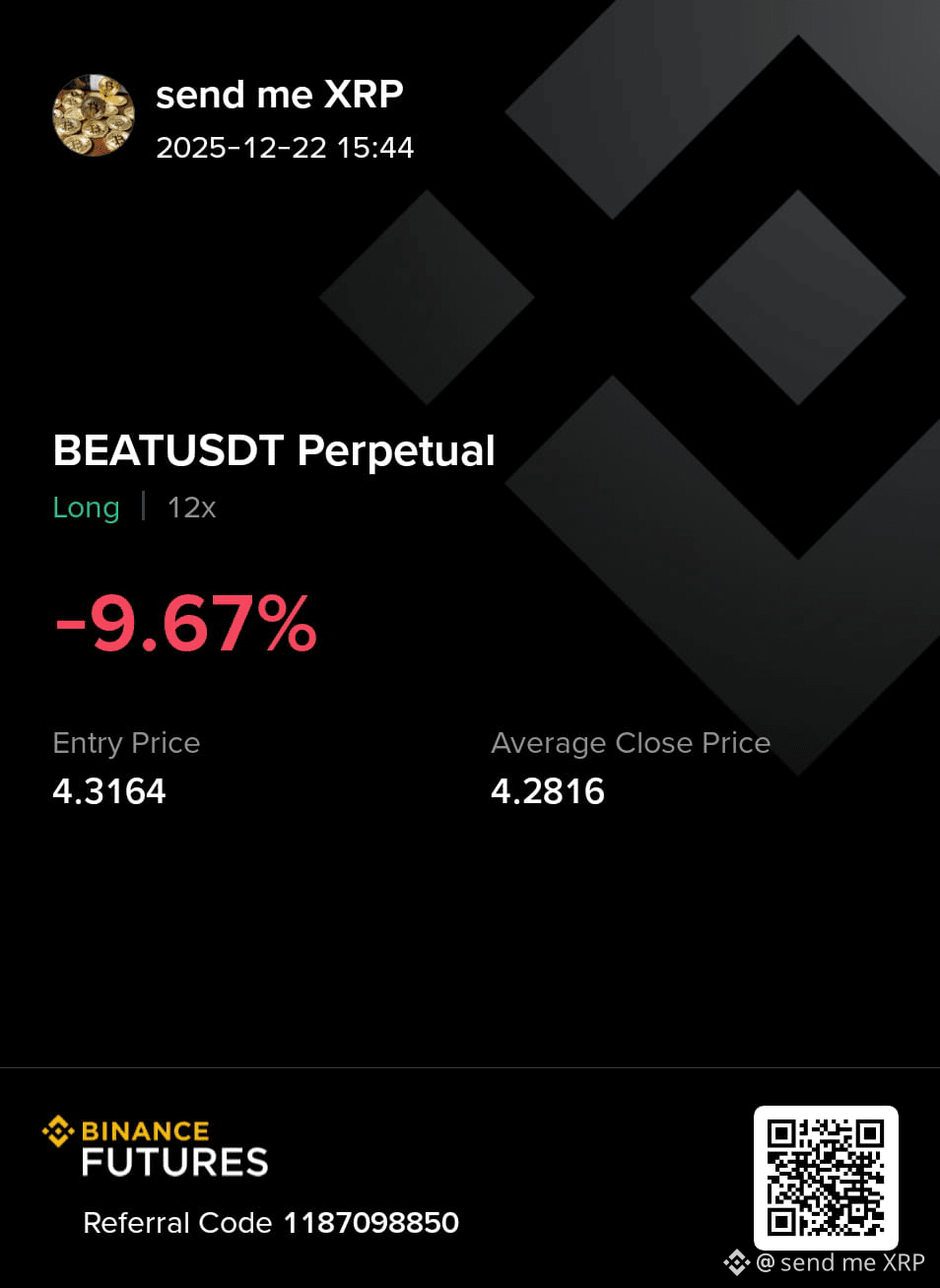
Task: Click the gold coins profile avatar
Action: pyautogui.click(x=94, y=115)
